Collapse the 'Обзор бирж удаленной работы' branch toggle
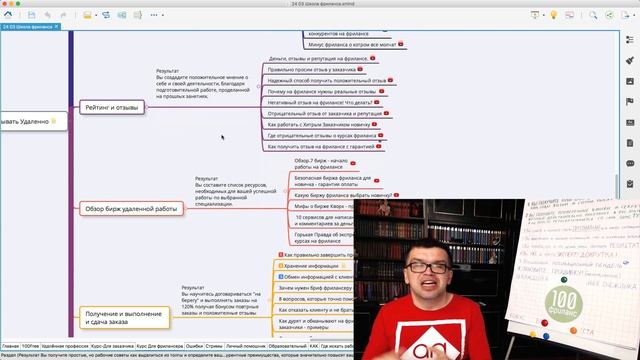Image resolution: width=640 pixels, height=360 pixels. coord(185,209)
